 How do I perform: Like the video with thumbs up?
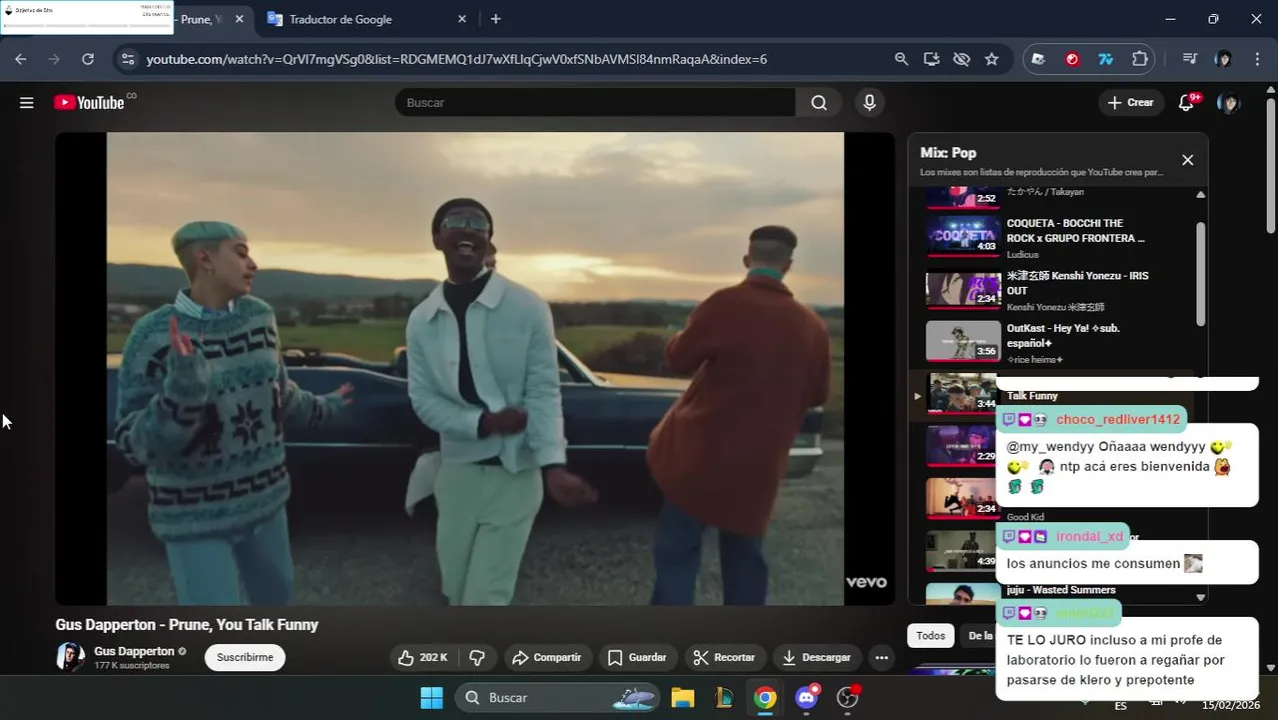(422, 657)
